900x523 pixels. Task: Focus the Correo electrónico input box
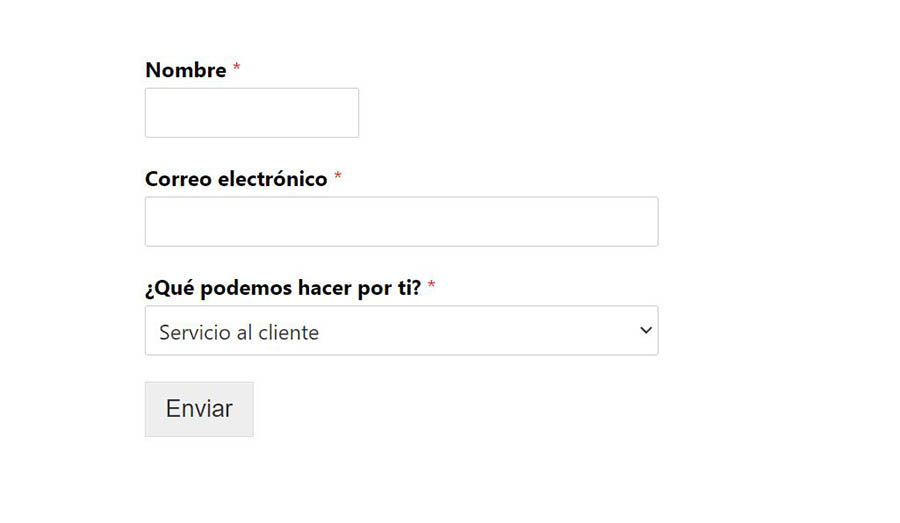[401, 221]
